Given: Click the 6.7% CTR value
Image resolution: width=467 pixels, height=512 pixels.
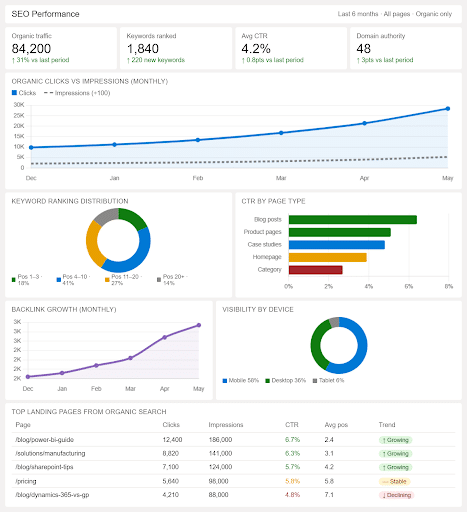Looking at the screenshot, I should (x=292, y=440).
